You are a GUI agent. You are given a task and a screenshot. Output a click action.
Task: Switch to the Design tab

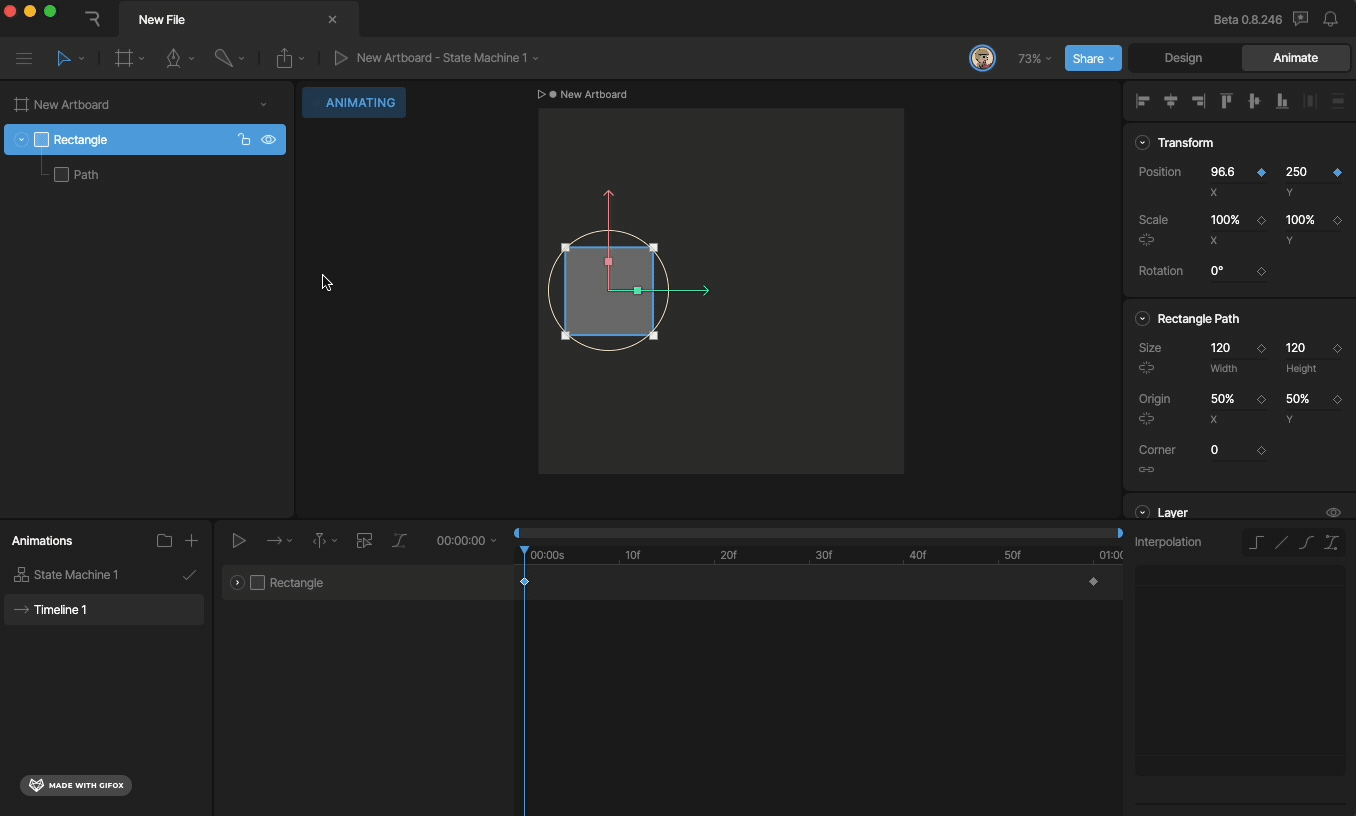pyautogui.click(x=1183, y=58)
